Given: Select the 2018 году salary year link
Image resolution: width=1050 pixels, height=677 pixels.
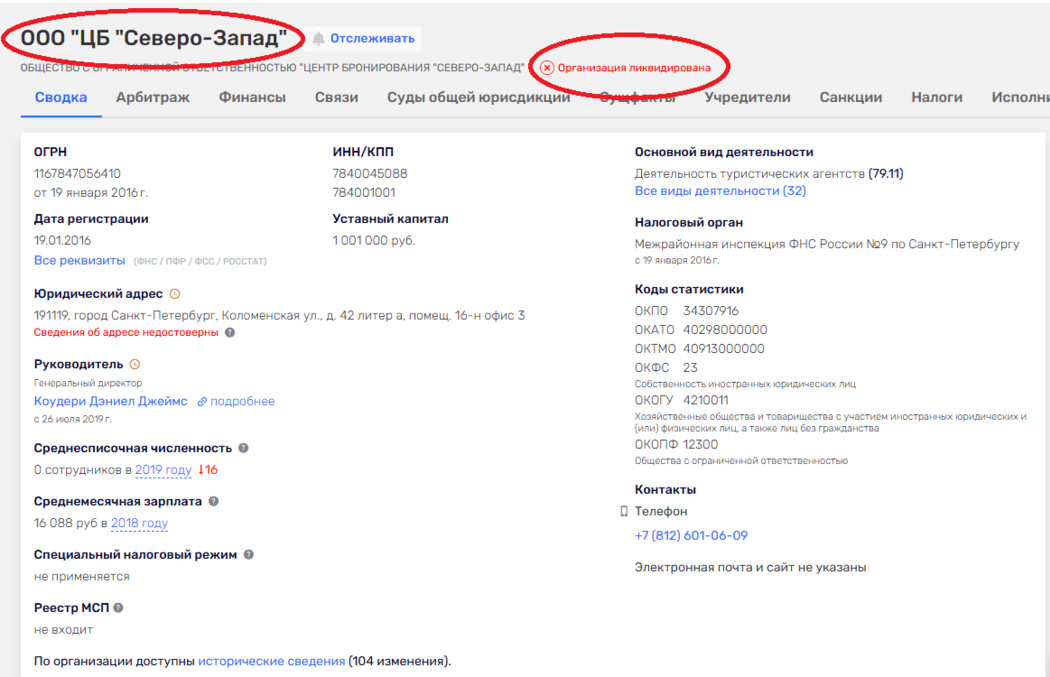Looking at the screenshot, I should click(139, 523).
